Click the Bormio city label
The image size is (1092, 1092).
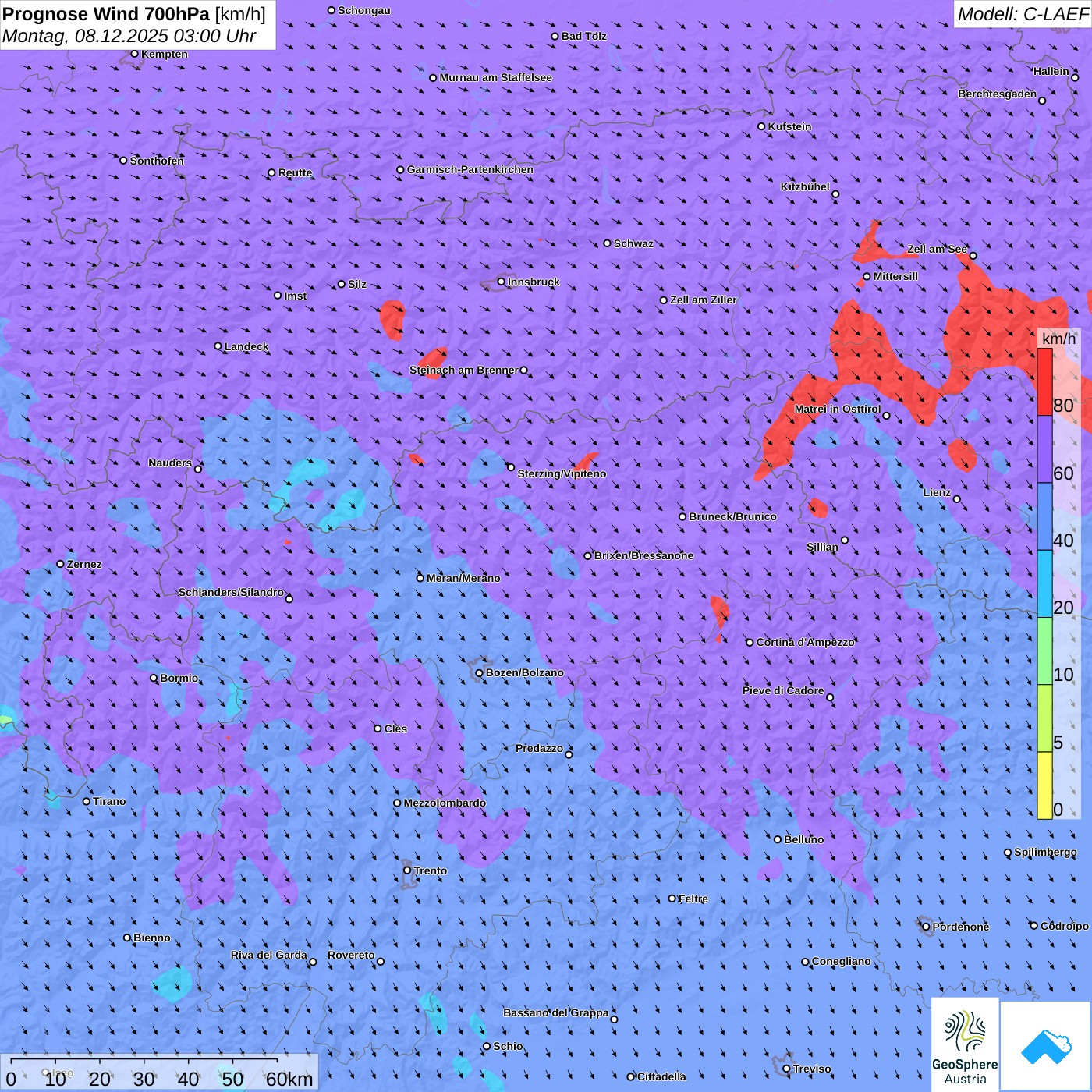coord(179,678)
